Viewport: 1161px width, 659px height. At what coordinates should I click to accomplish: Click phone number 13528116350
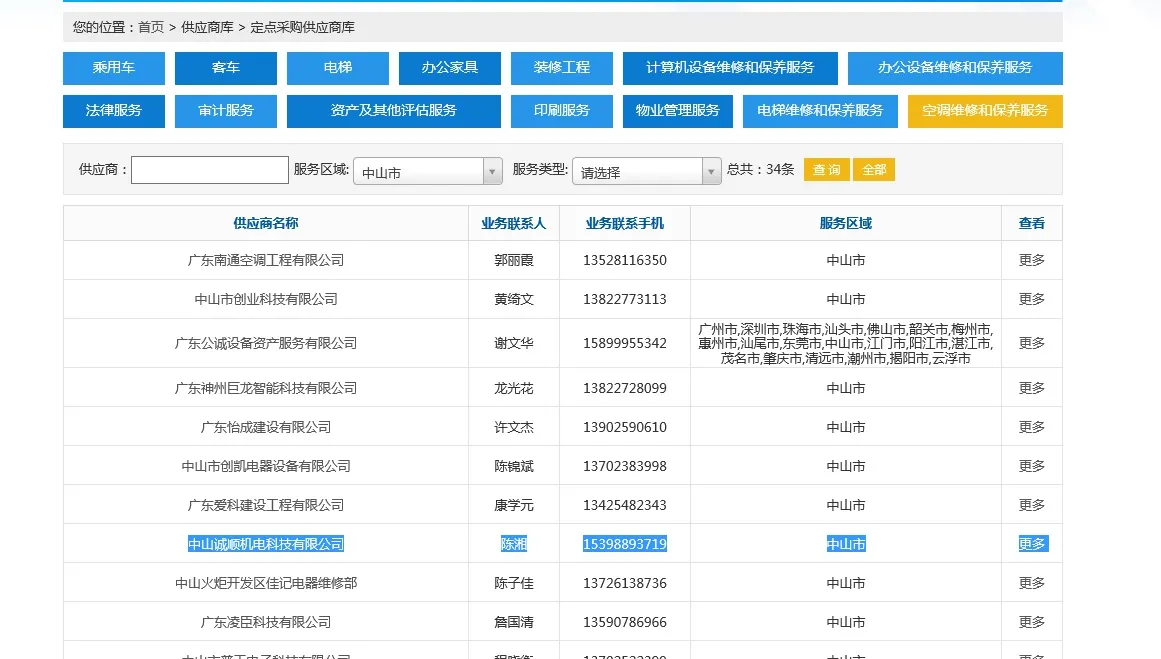(625, 261)
